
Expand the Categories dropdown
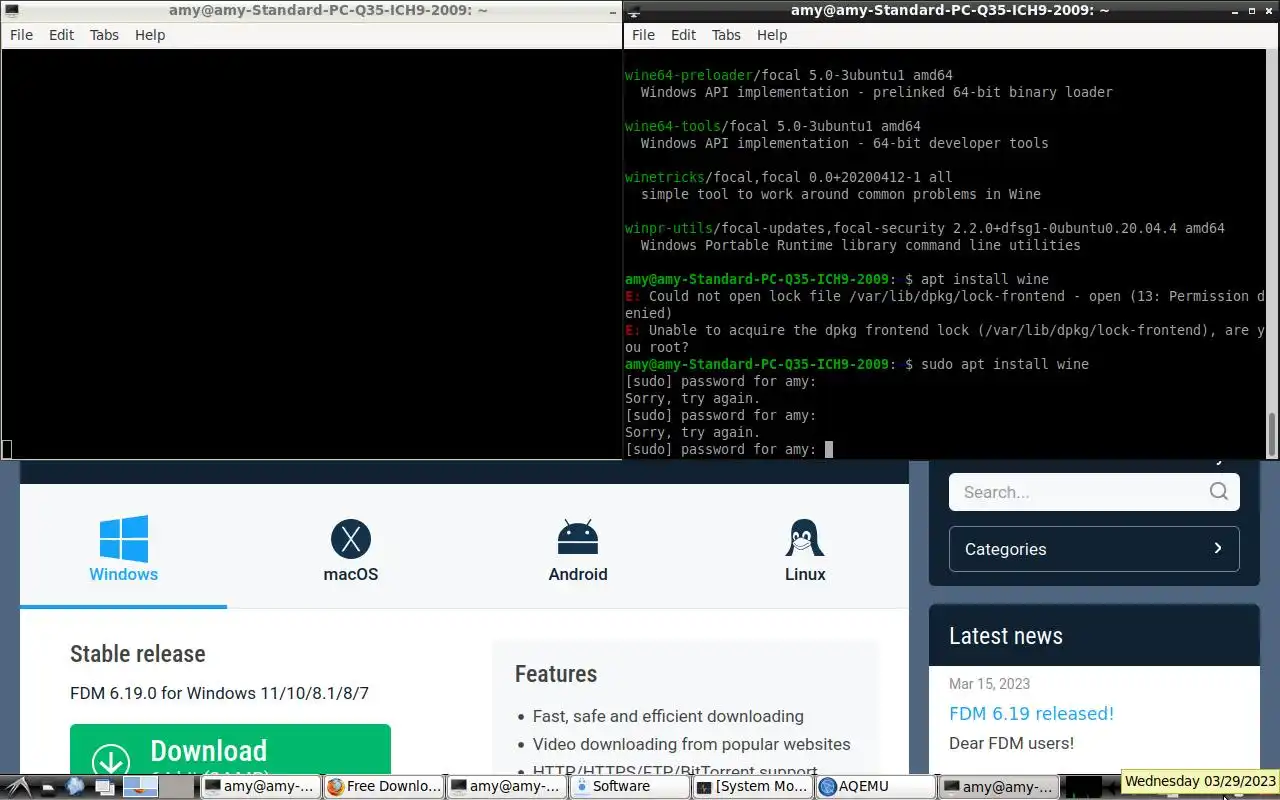pyautogui.click(x=1094, y=549)
